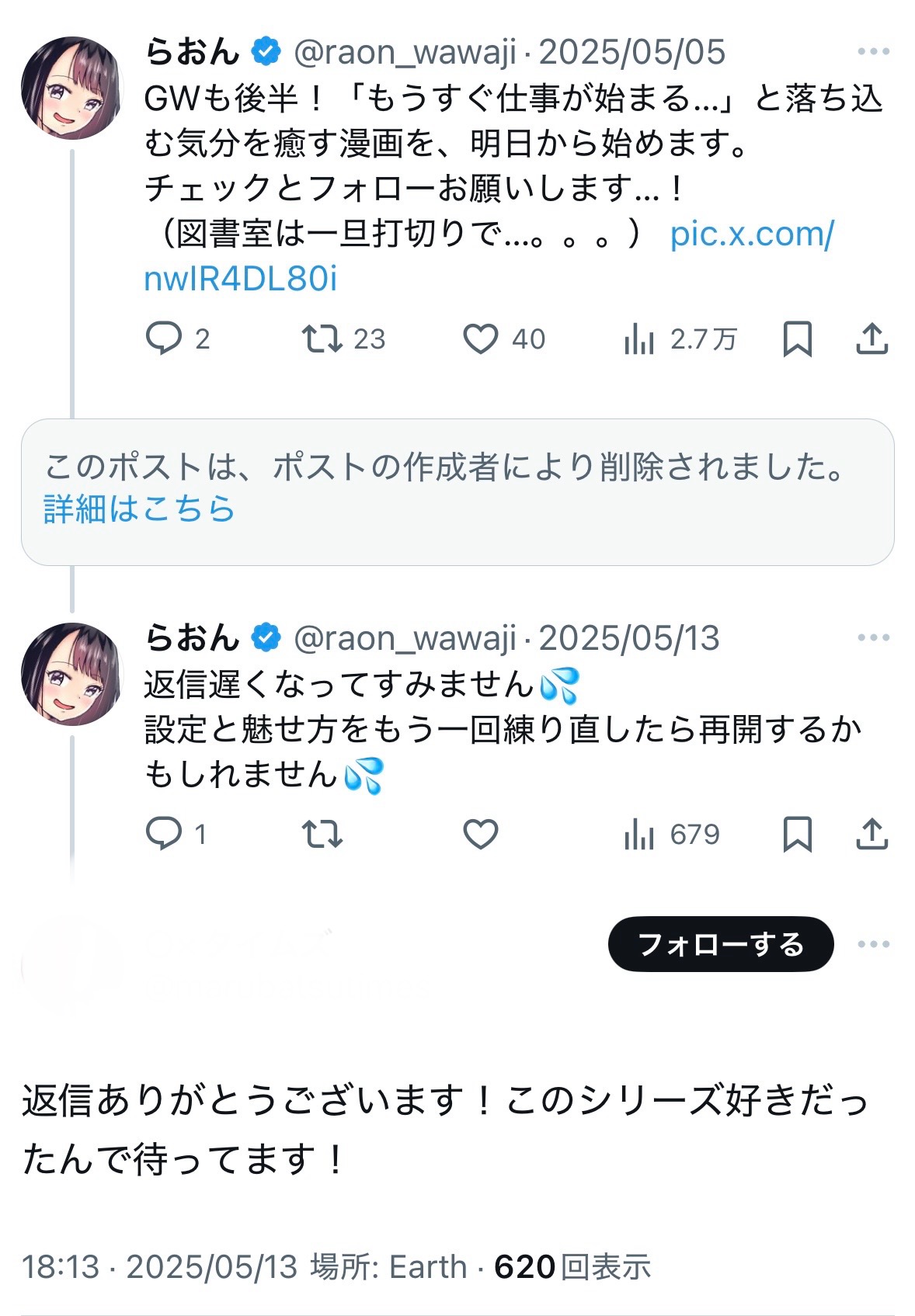Share the May 13 reply post
This screenshot has width=915, height=1316.
[872, 834]
